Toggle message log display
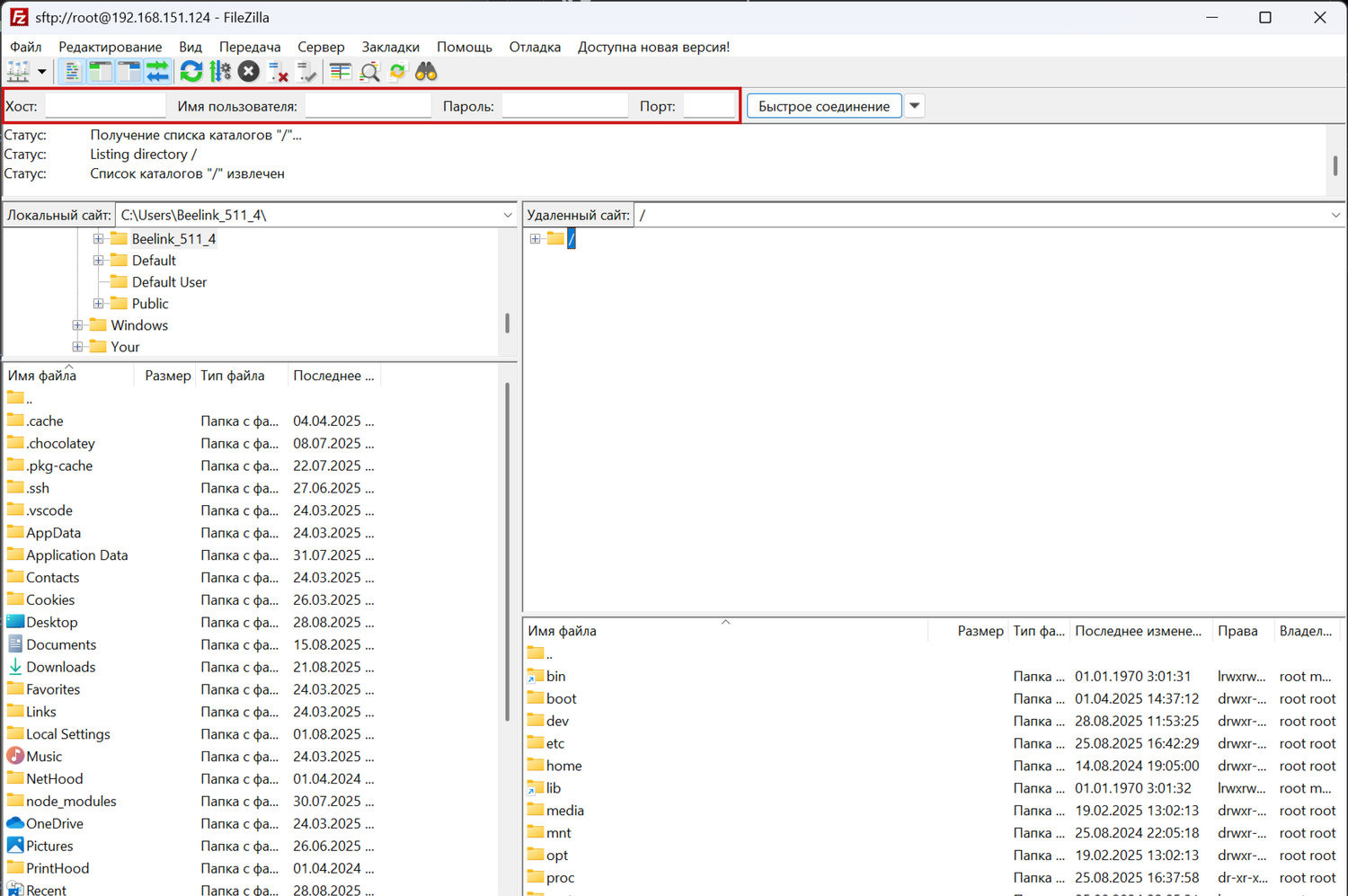Image resolution: width=1348 pixels, height=896 pixels. [72, 72]
